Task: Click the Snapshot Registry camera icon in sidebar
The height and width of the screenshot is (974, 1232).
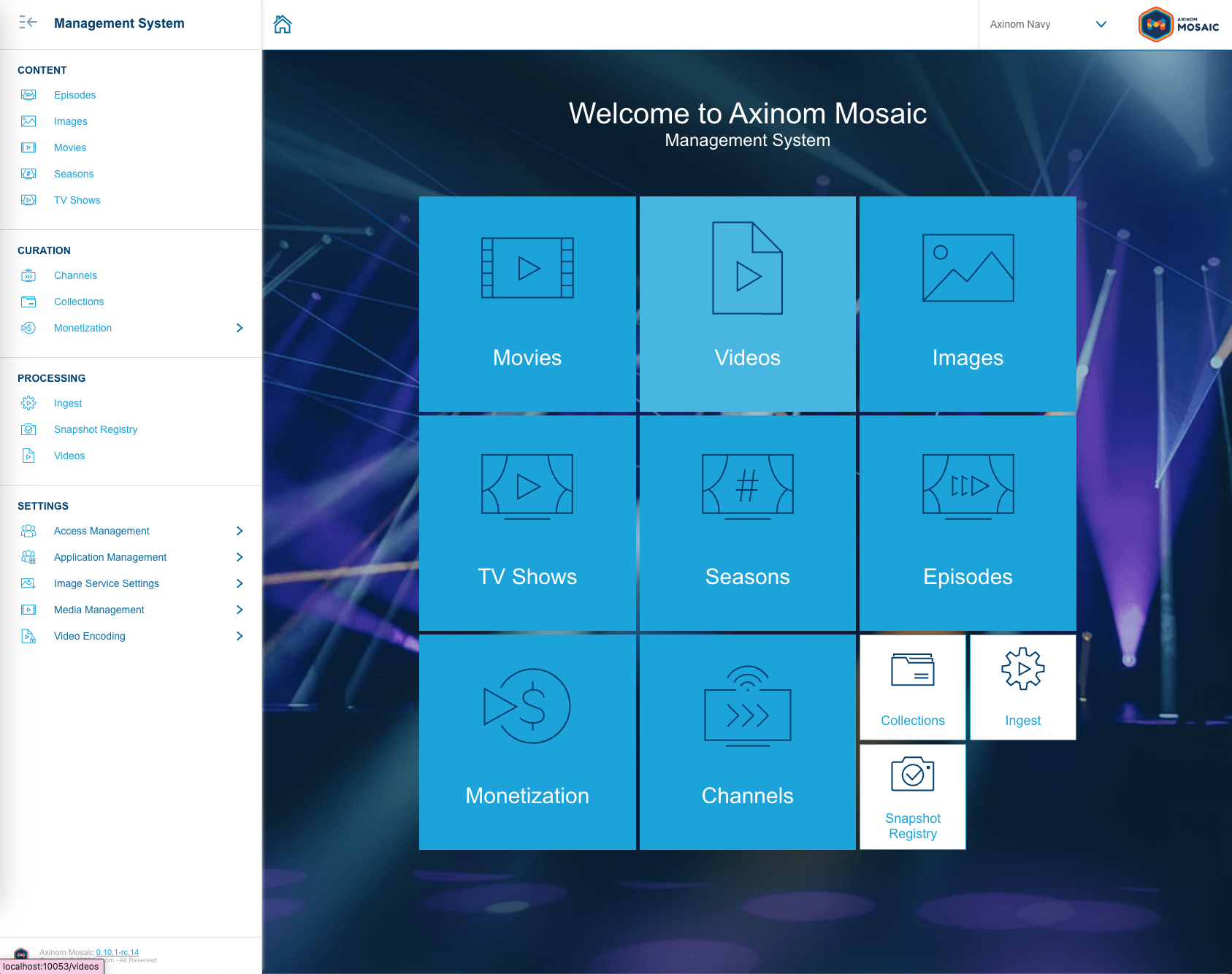Action: 28,429
